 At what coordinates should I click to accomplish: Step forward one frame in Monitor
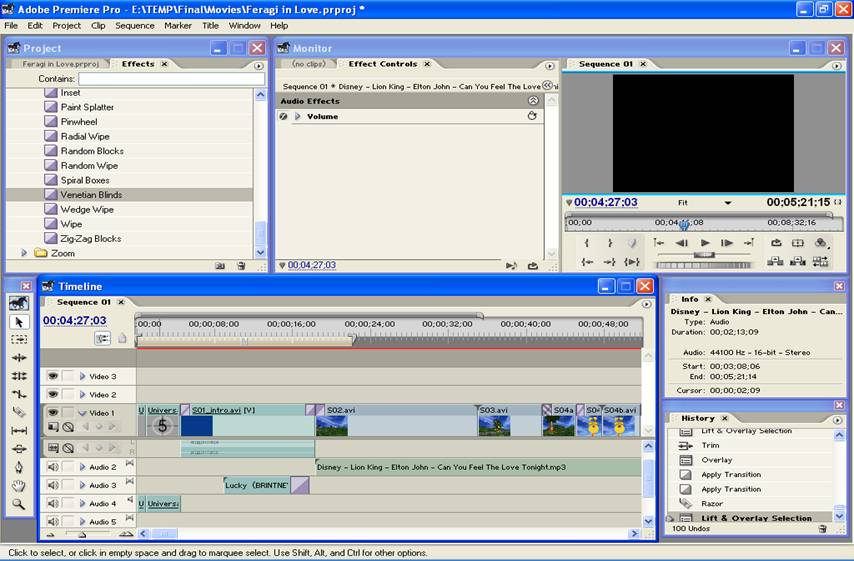[727, 243]
